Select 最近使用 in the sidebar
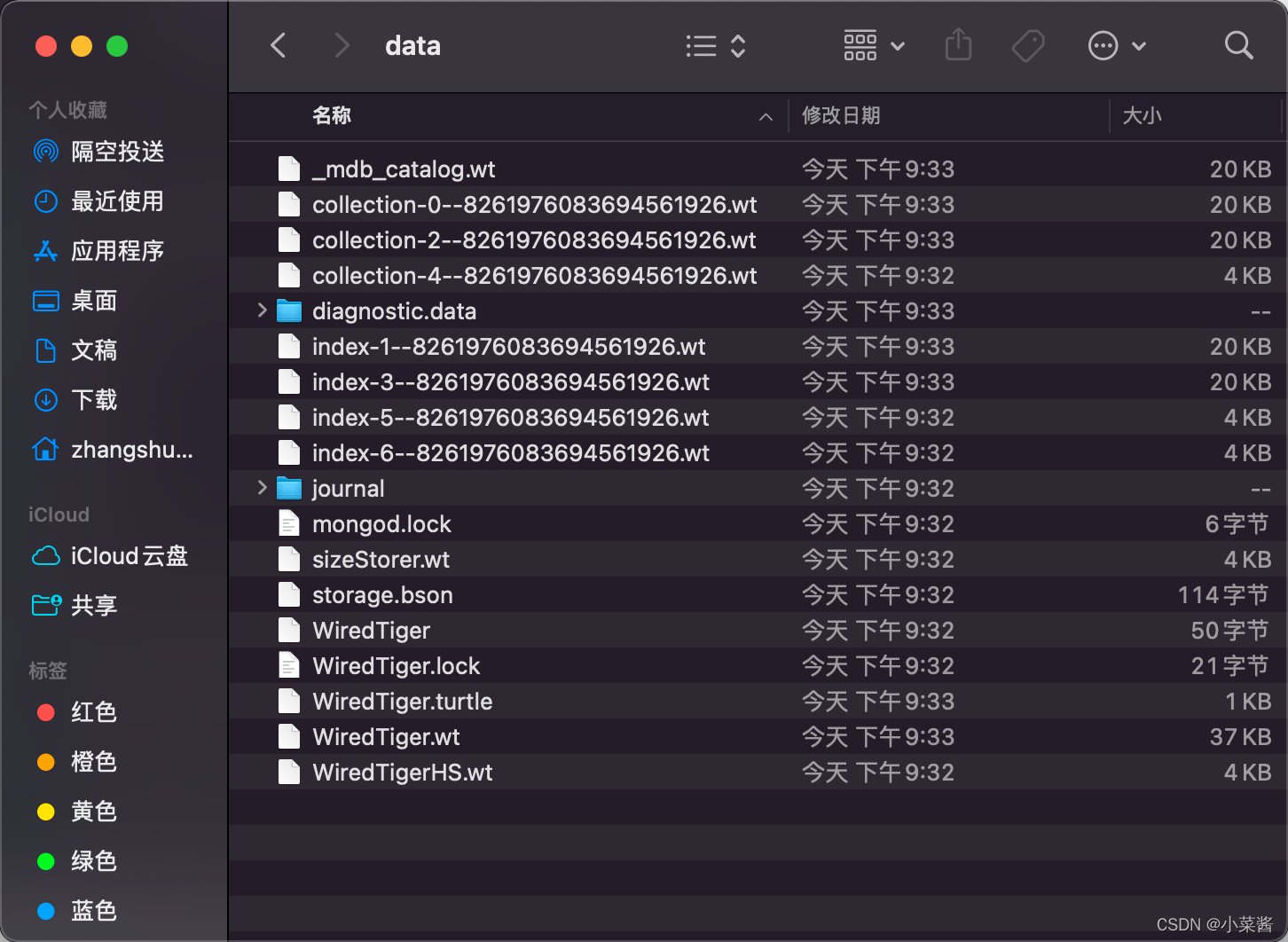 (116, 200)
